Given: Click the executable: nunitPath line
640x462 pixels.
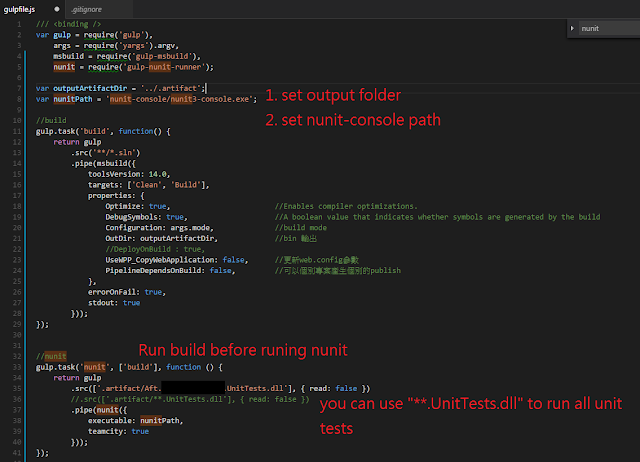Looking at the screenshot, I should click(x=136, y=420).
